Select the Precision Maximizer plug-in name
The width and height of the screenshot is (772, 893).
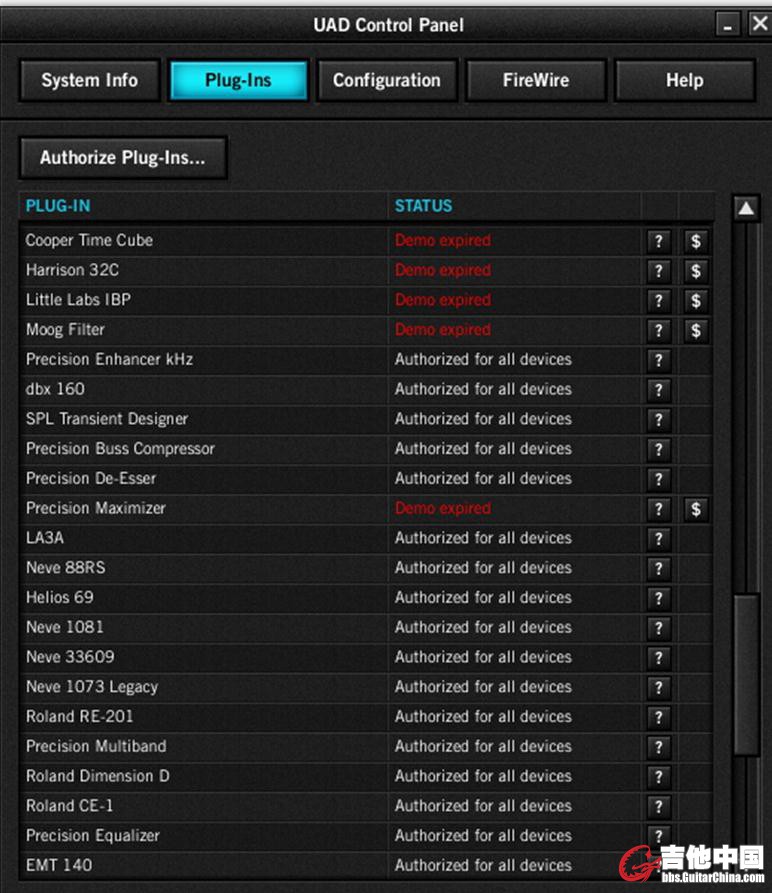click(x=96, y=508)
